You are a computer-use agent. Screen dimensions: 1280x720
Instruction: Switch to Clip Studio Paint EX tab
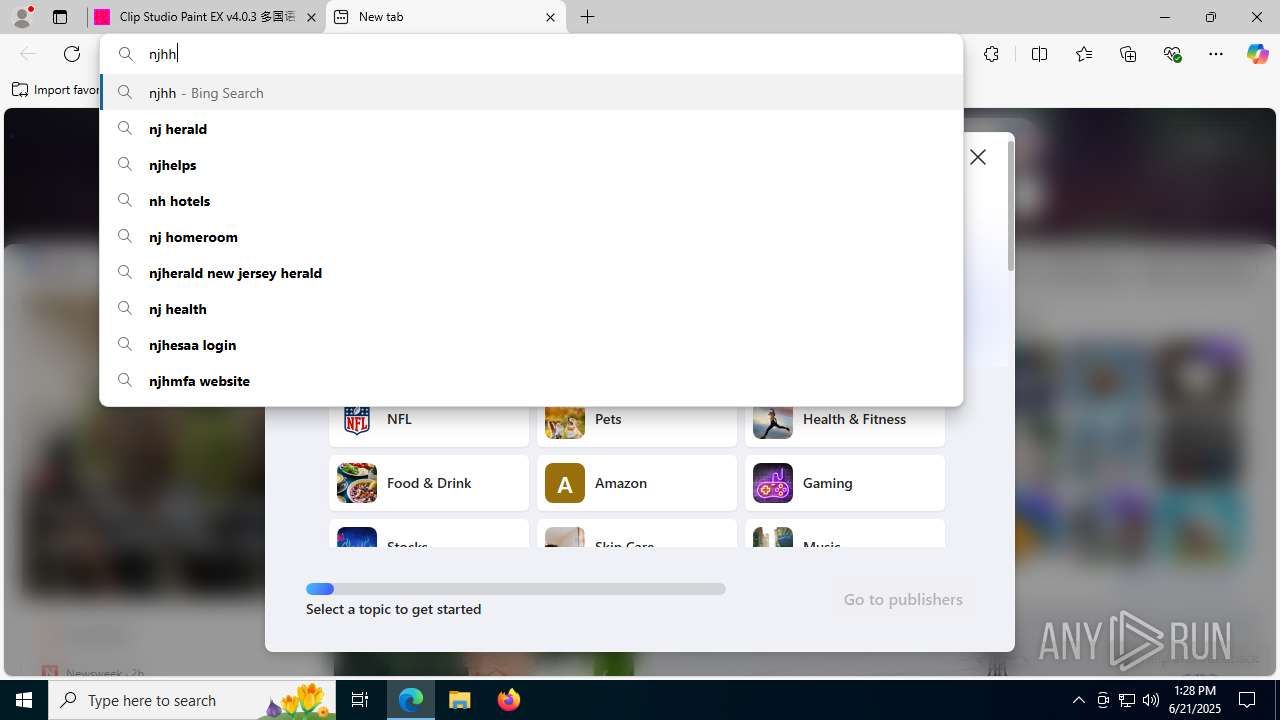[205, 17]
